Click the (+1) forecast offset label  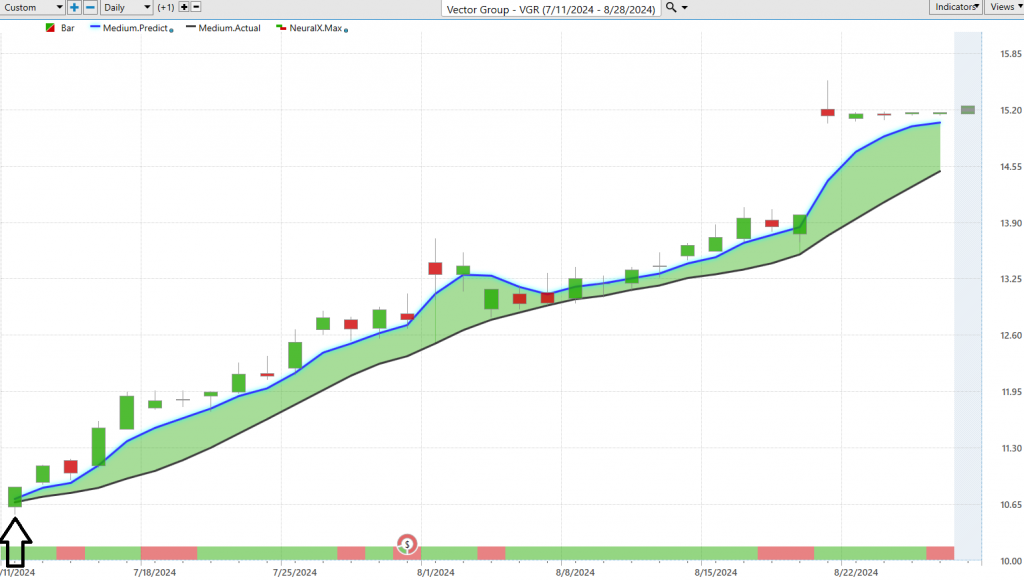coord(166,7)
